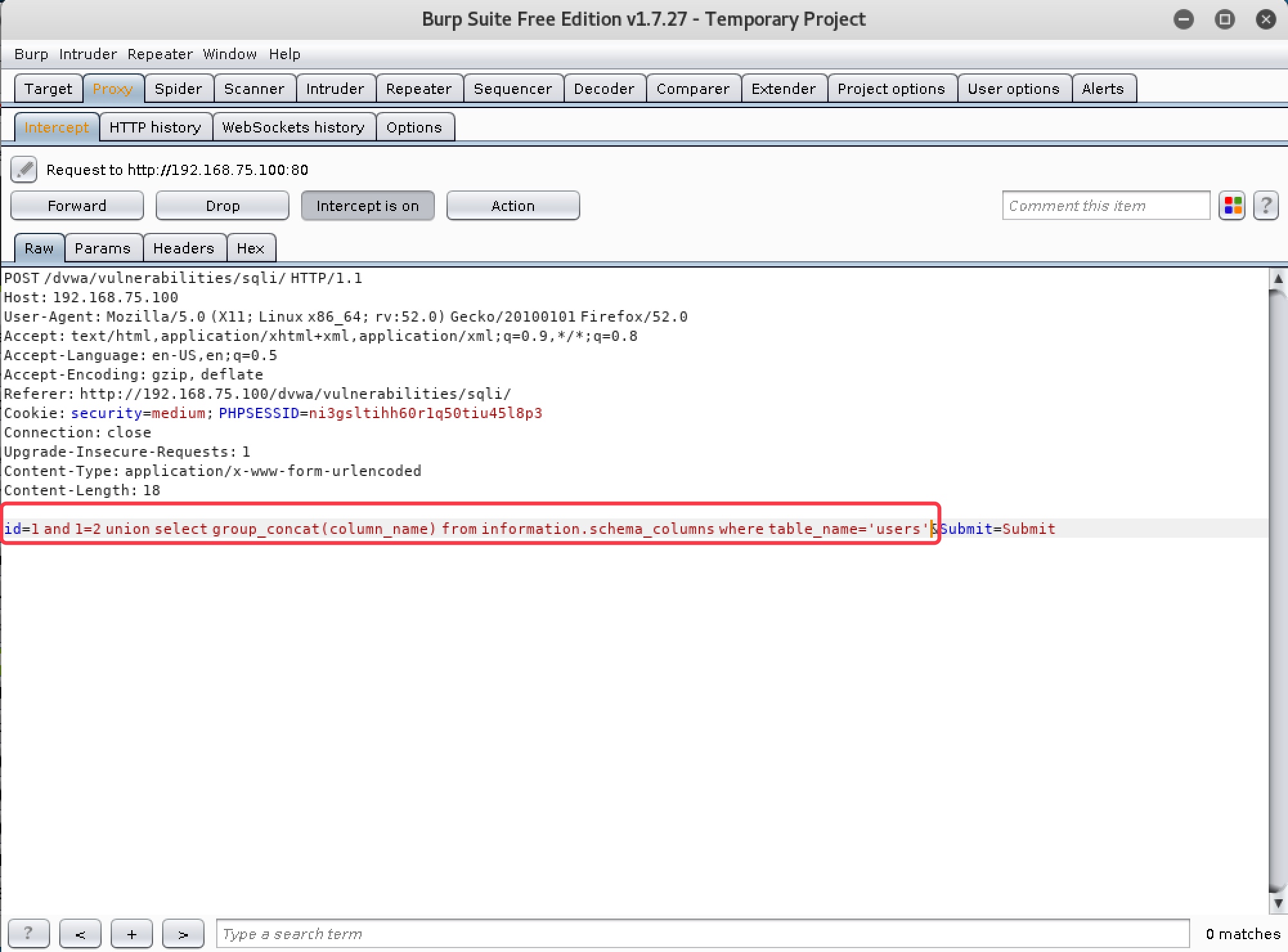Open the Repeater menu in menu bar
Image resolution: width=1288 pixels, height=952 pixels.
click(x=160, y=54)
